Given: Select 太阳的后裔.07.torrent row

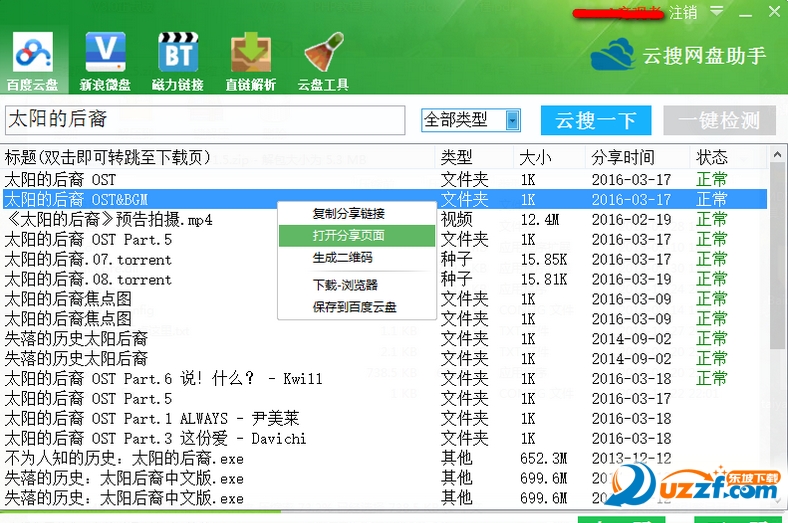Looking at the screenshot, I should click(384, 259).
